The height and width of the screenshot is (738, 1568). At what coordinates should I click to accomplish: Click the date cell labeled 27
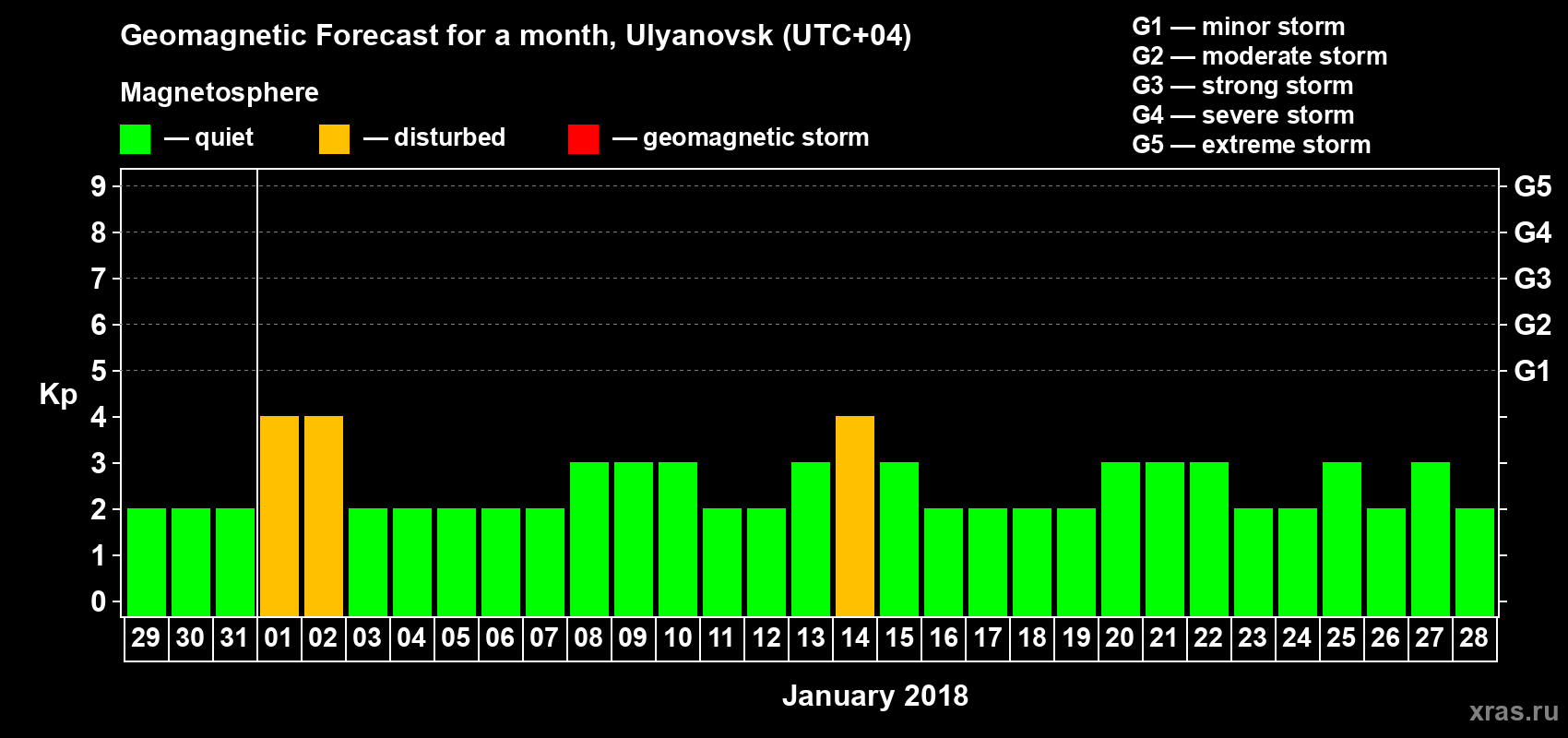tap(1430, 638)
